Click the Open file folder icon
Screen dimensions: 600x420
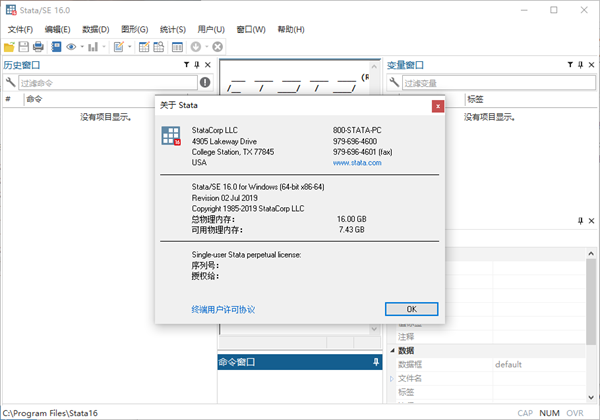9,47
